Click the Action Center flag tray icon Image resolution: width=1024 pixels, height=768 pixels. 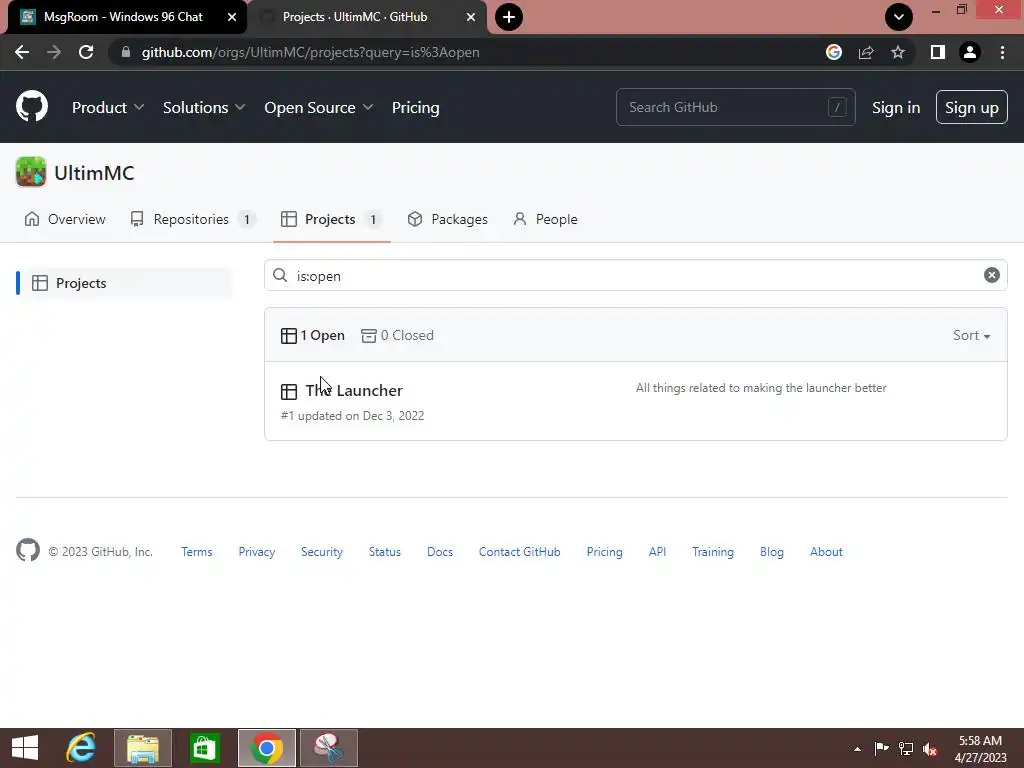point(881,748)
